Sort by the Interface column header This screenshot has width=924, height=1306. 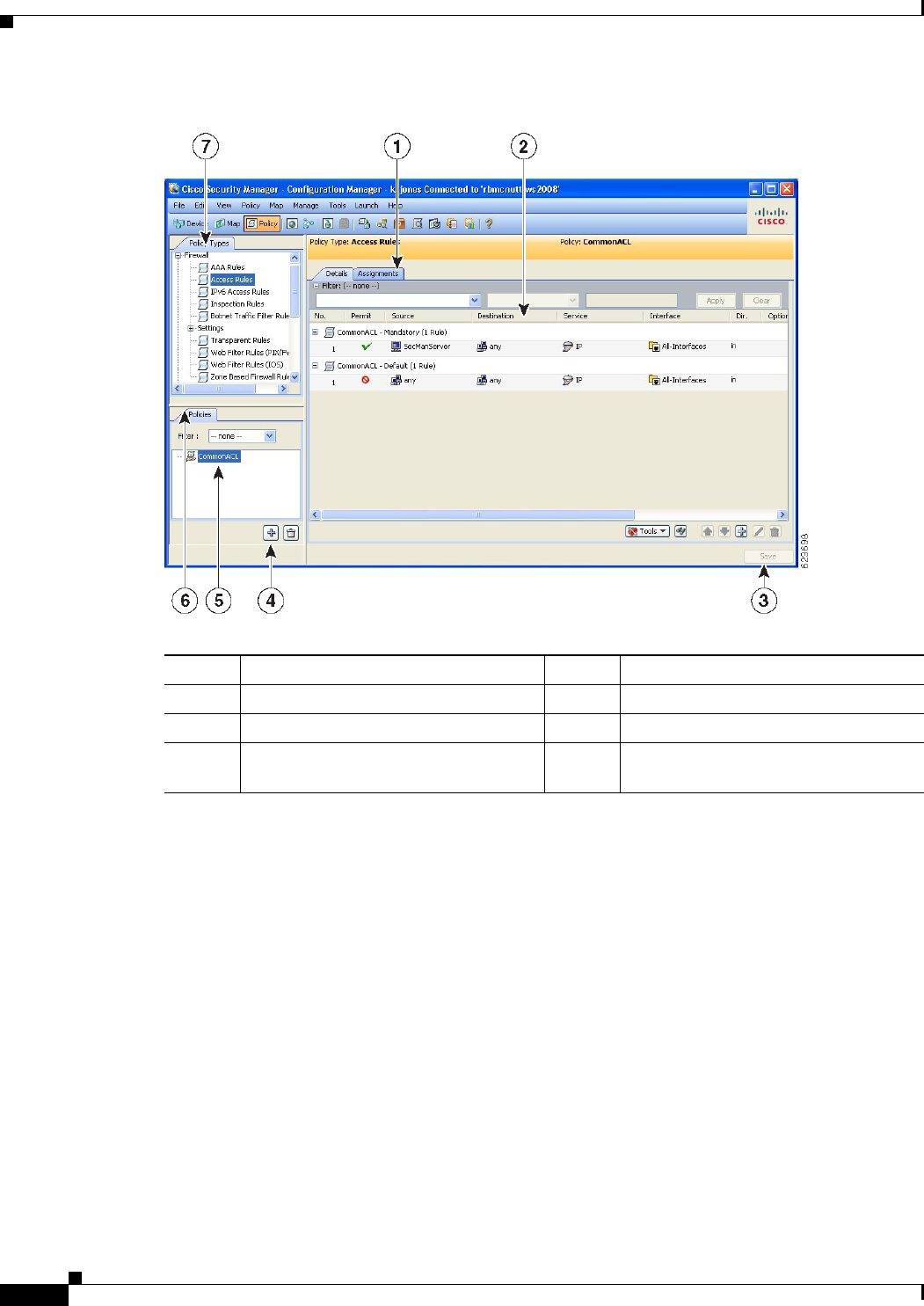(665, 316)
